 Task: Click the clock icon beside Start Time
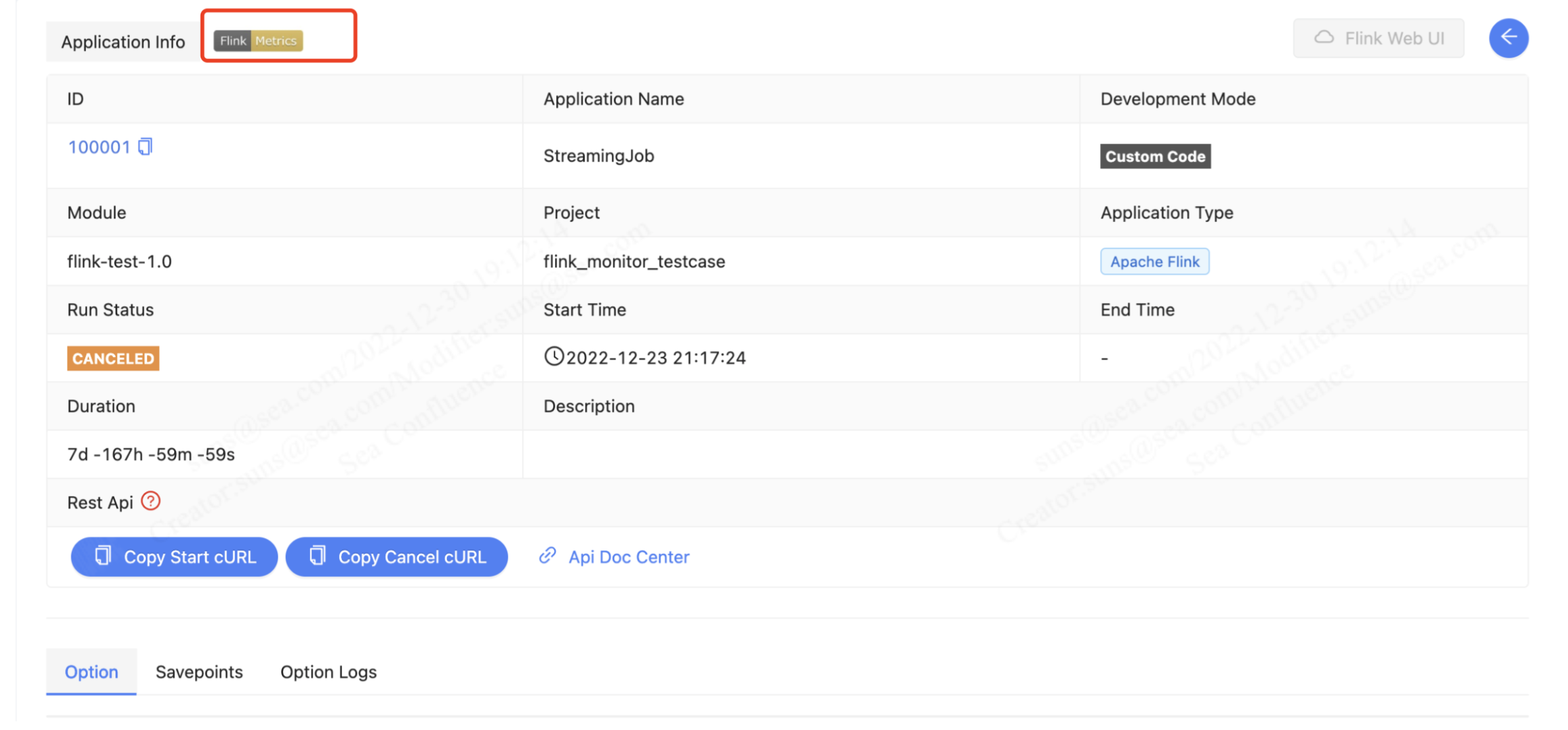(554, 356)
